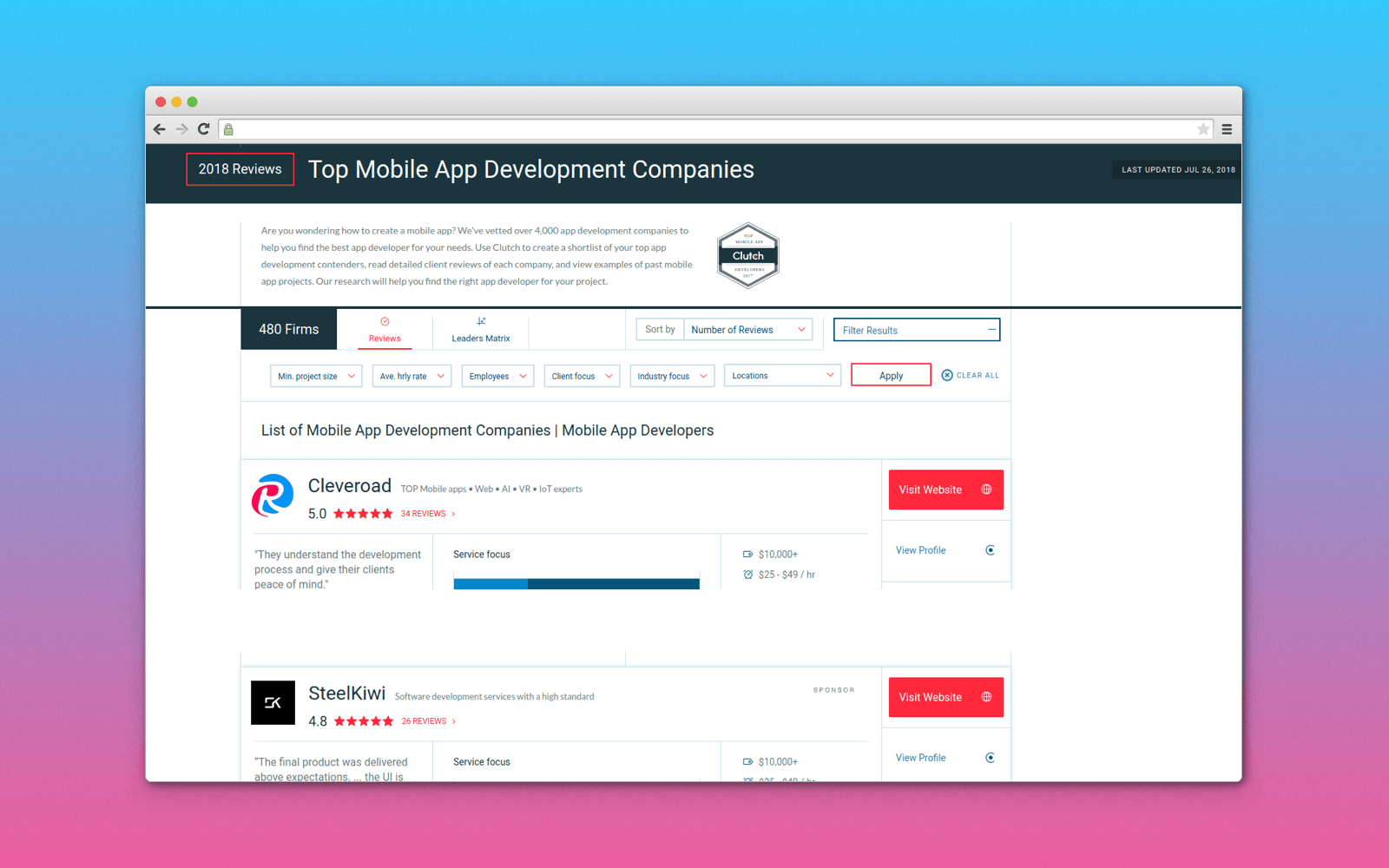Click the Top Mobile App Development Companies heading

(531, 169)
